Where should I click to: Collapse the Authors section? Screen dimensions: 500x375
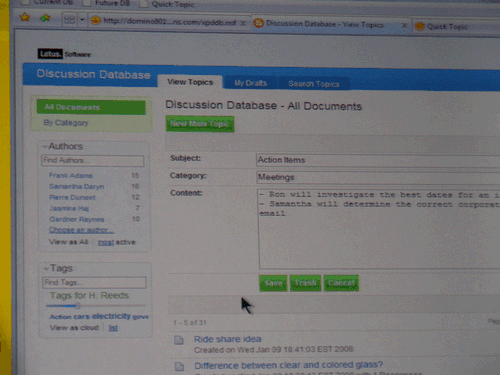(44, 146)
